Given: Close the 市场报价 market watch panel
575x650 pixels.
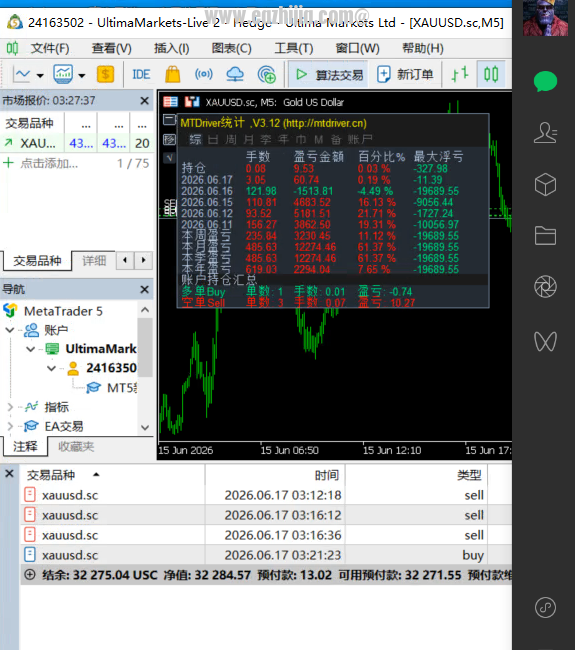Looking at the screenshot, I should [144, 101].
